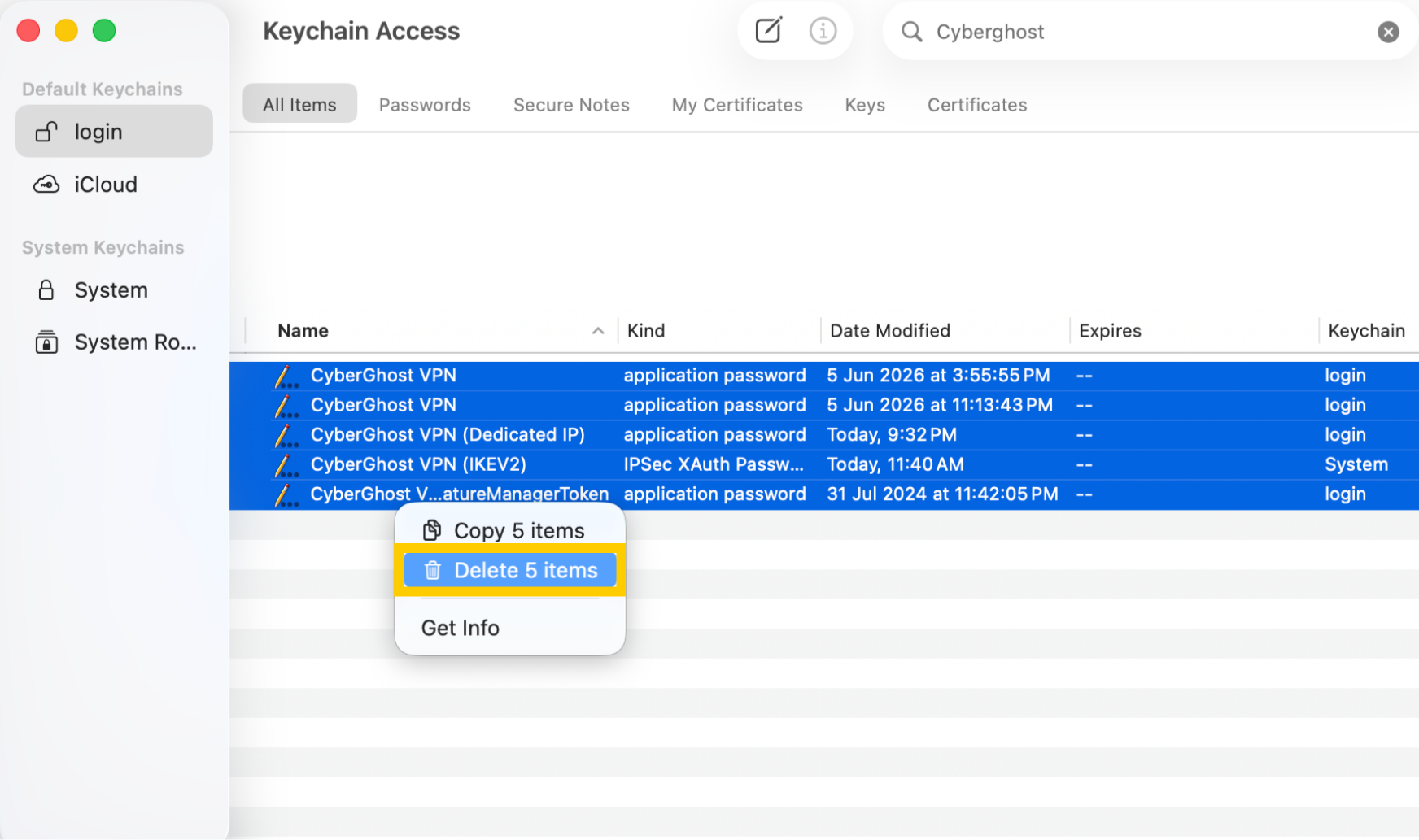Click the Keychain Access window title
Screen dimensions: 1419x840
361,31
